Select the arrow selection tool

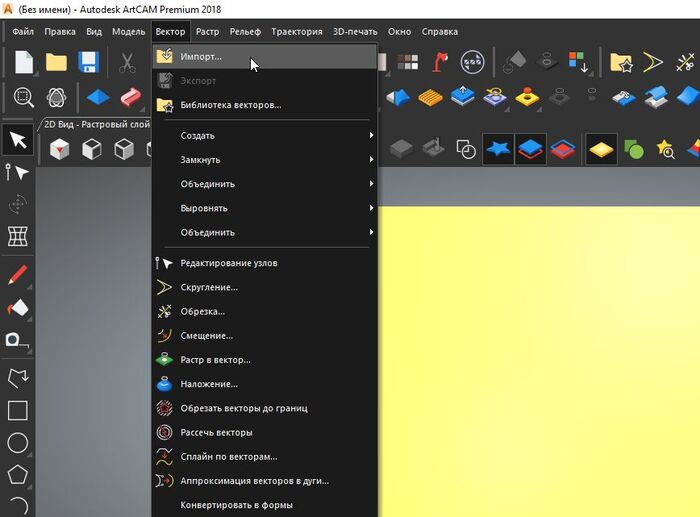pos(17,140)
